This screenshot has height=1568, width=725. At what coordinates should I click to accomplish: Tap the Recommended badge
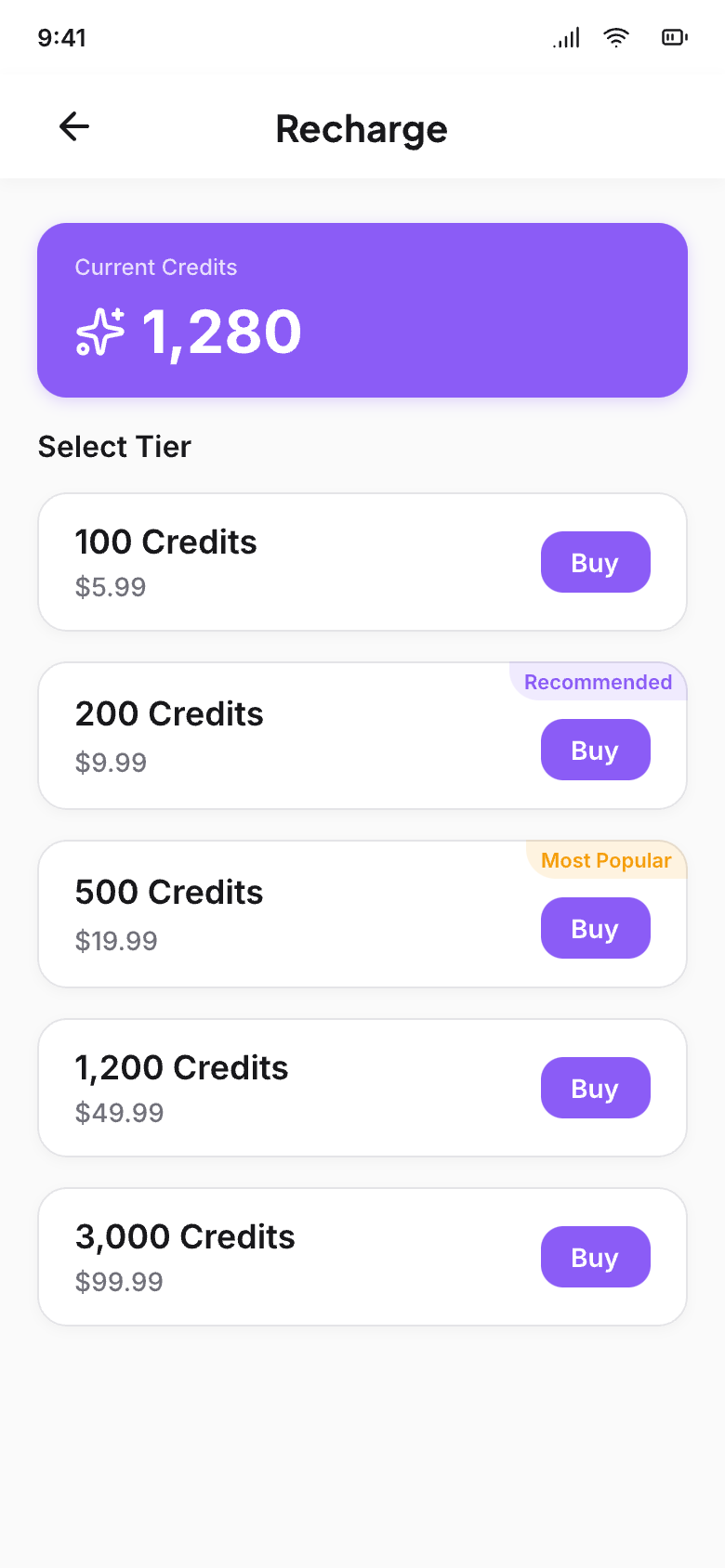pos(598,682)
